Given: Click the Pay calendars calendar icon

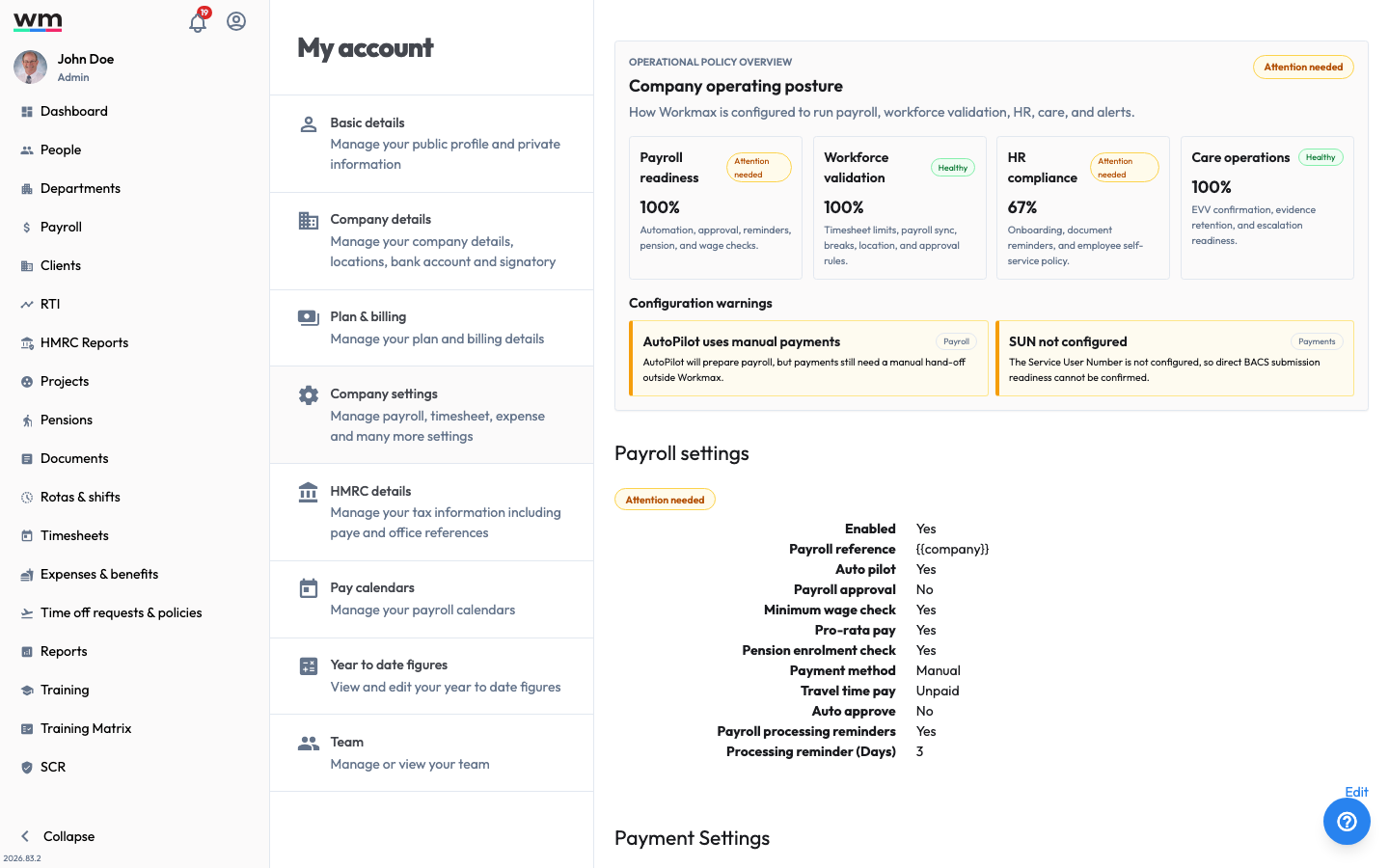Looking at the screenshot, I should pos(309,588).
